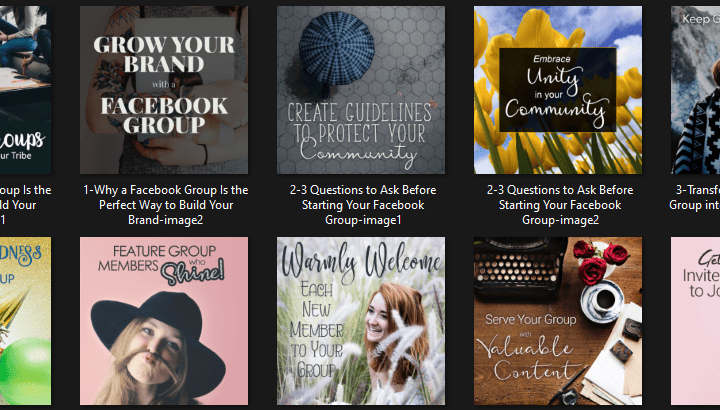Viewport: 720px width, 410px height.
Task: Open the Warmly Welcome Each New Member thumbnail
Action: tap(361, 321)
